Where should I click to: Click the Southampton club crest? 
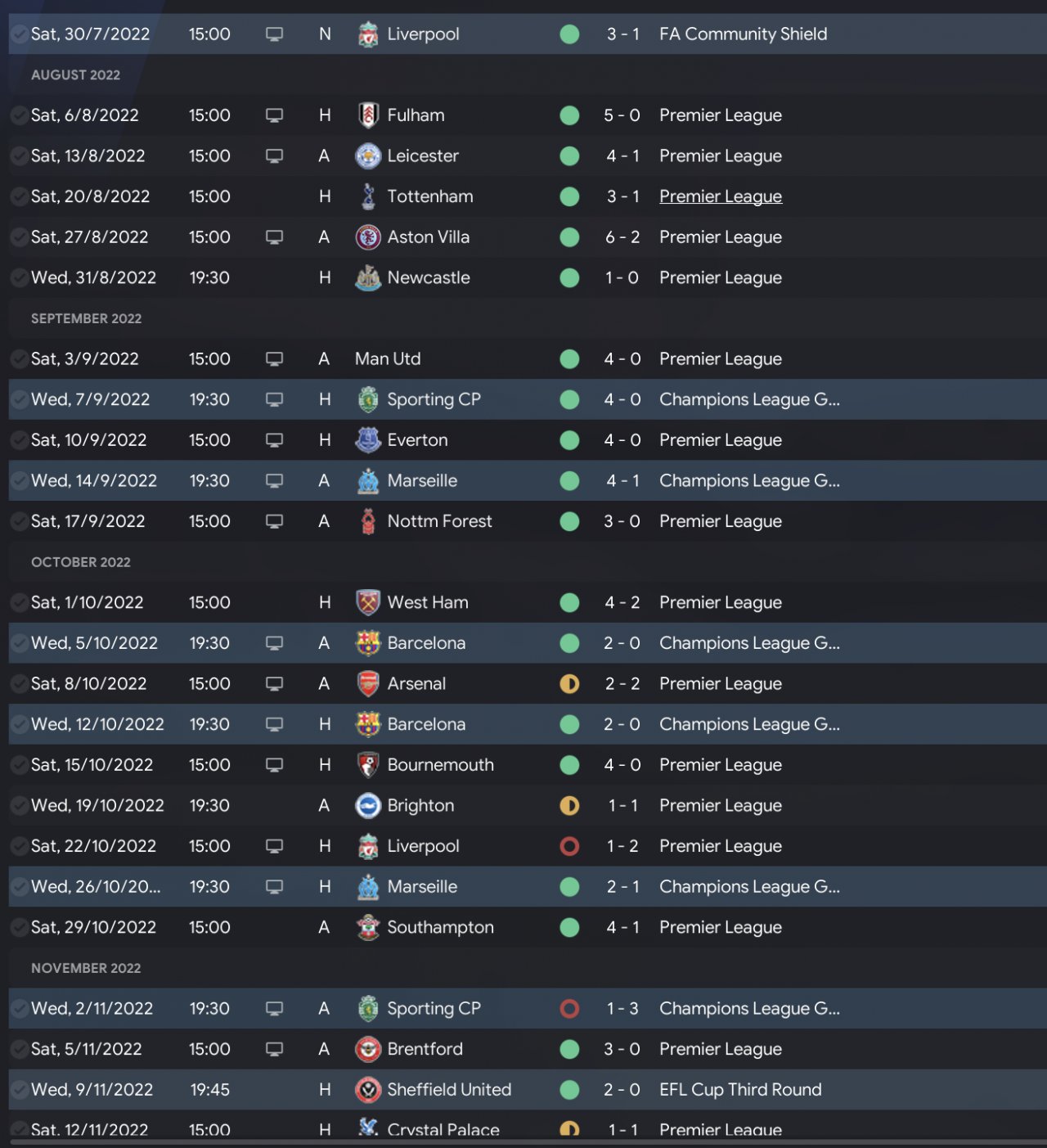pos(368,928)
